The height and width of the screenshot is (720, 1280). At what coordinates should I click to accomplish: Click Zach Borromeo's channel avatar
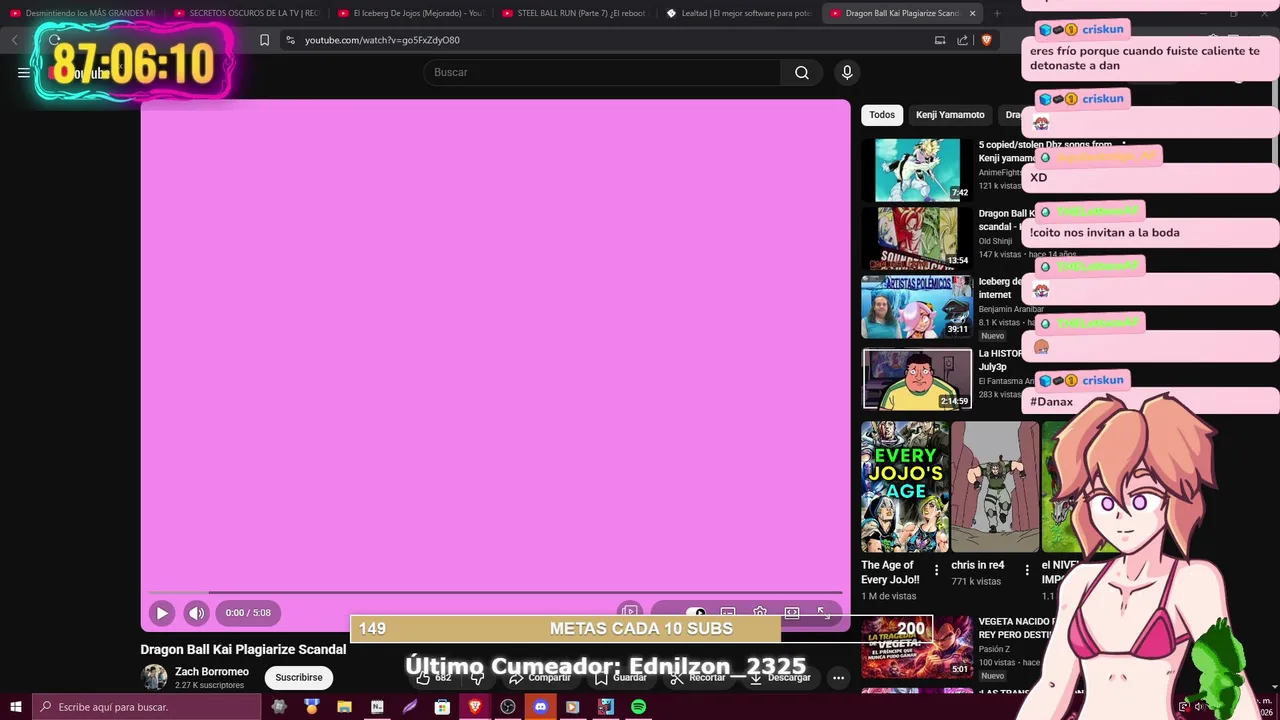(154, 677)
